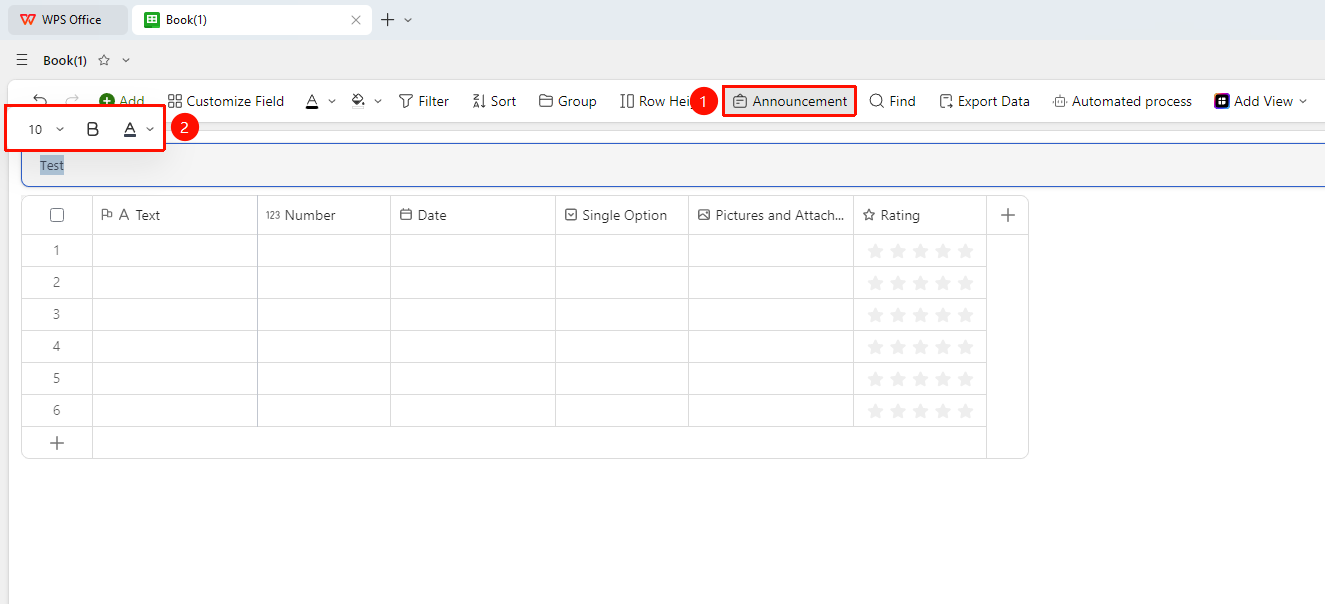
Task: Click the fill color bucket icon
Action: point(358,101)
